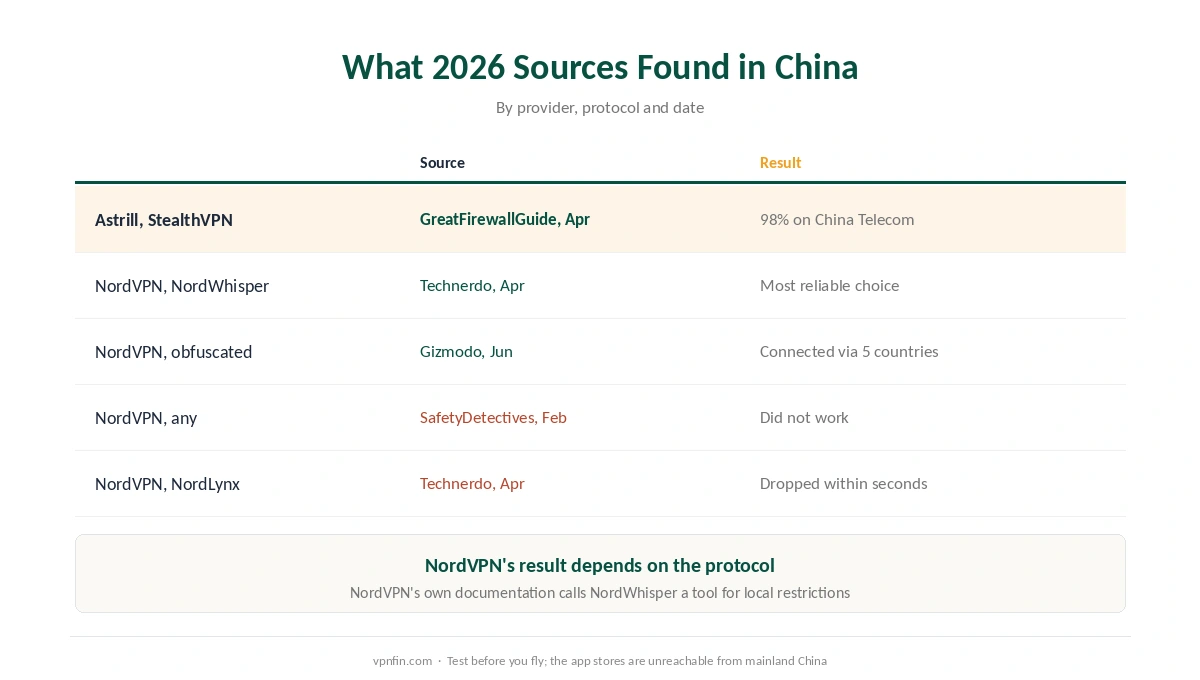The height and width of the screenshot is (680, 1200).
Task: Click the 'Dropped within seconds' result
Action: coord(843,483)
